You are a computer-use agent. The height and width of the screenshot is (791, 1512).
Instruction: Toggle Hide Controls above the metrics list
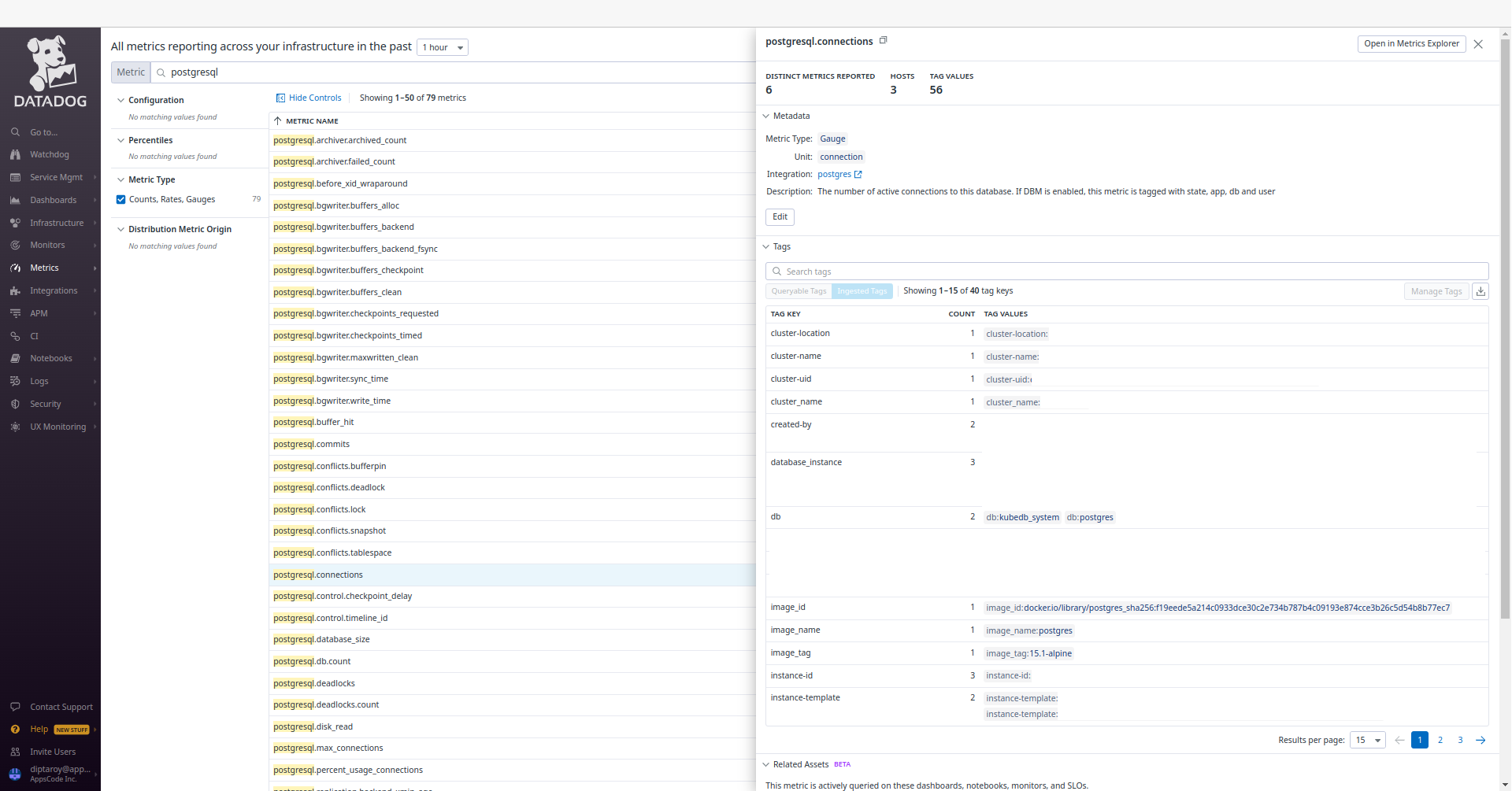click(x=309, y=98)
